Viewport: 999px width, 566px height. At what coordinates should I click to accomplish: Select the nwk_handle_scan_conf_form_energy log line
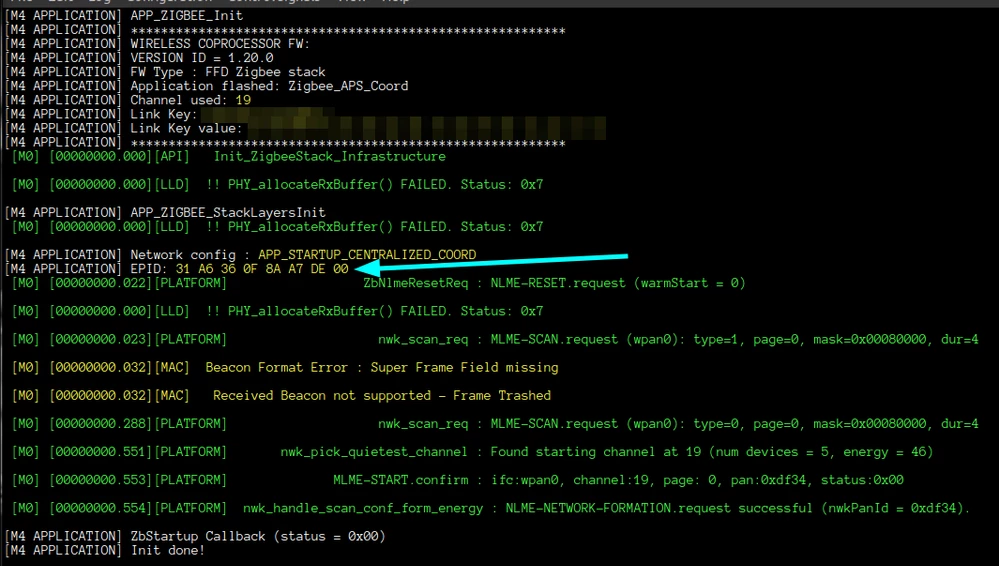click(x=491, y=508)
